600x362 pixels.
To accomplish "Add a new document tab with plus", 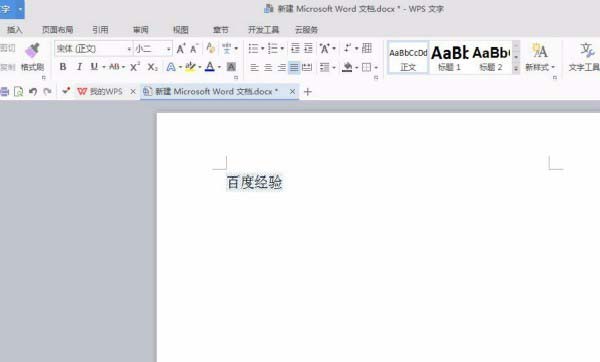I will click(308, 92).
